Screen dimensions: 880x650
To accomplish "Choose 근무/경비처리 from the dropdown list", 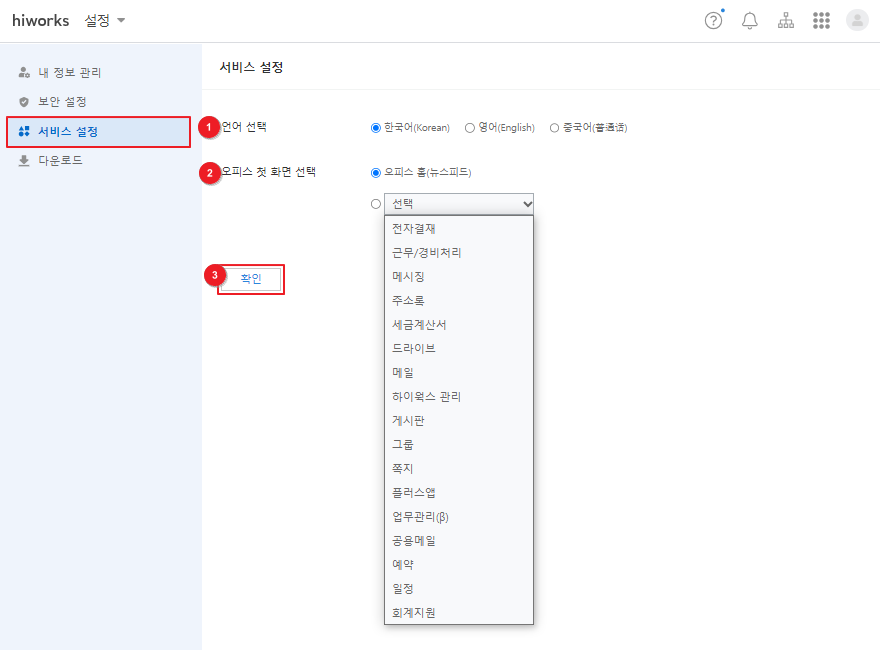I will [459, 253].
